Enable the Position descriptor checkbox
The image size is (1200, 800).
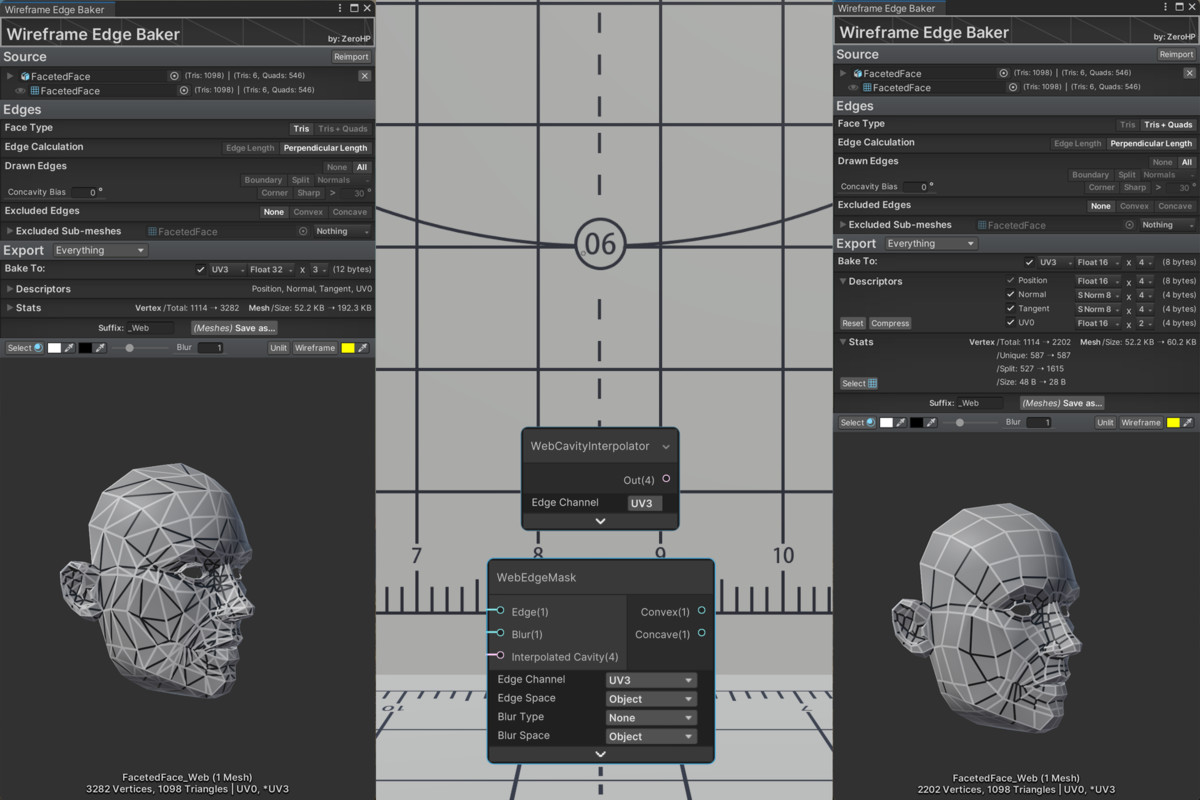1010,281
